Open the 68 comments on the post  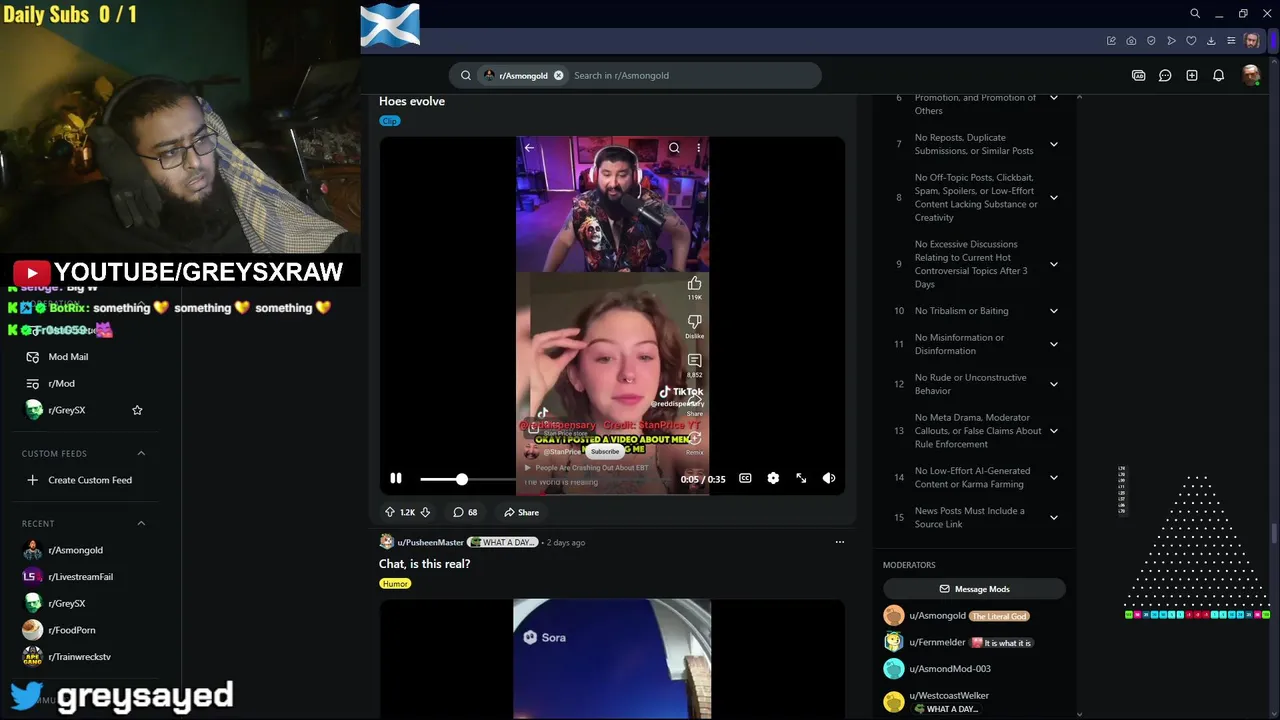(465, 512)
